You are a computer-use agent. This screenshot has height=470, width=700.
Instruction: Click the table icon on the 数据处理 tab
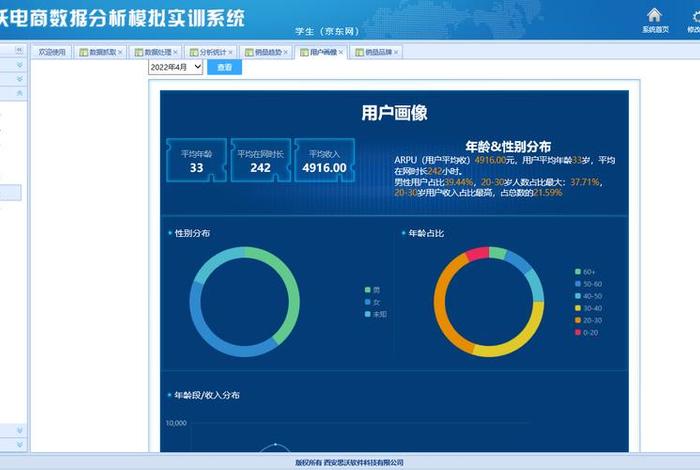pyautogui.click(x=139, y=52)
